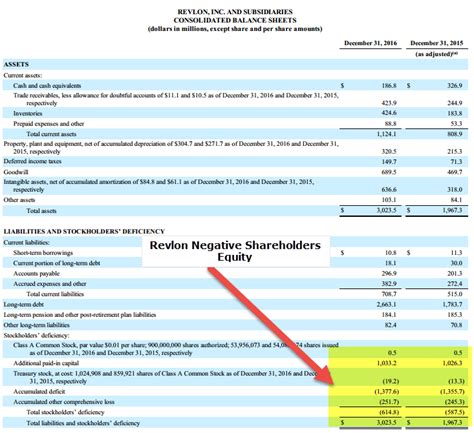Click the 'Total assets' row label
Image resolution: width=474 pixels, height=433 pixels.
pyautogui.click(x=41, y=211)
